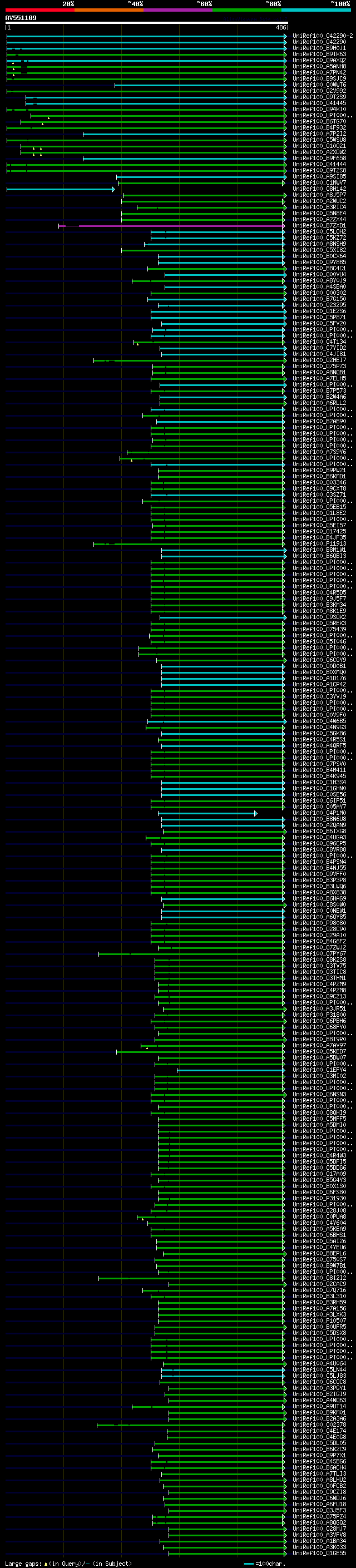Click hit label UniRef100_Q4P1M0
This screenshot has width=356, height=1568.
click(319, 813)
